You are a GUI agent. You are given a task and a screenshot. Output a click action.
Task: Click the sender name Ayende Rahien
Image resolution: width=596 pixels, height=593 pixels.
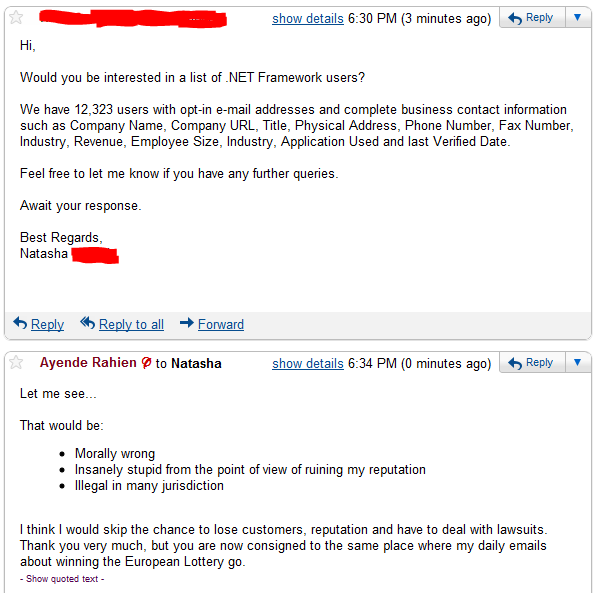88,363
